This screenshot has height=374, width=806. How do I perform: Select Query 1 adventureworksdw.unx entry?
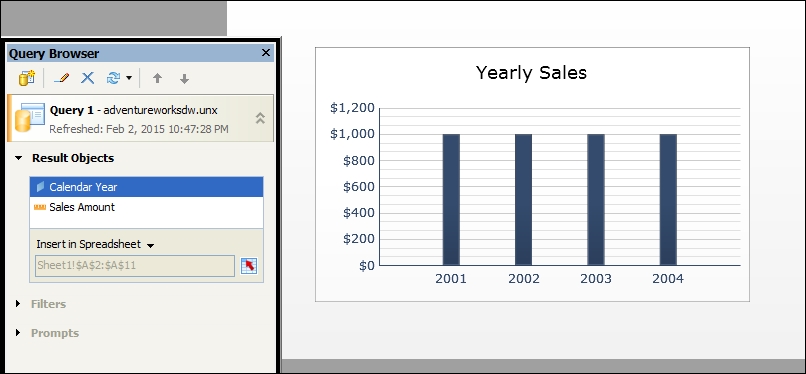[140, 118]
